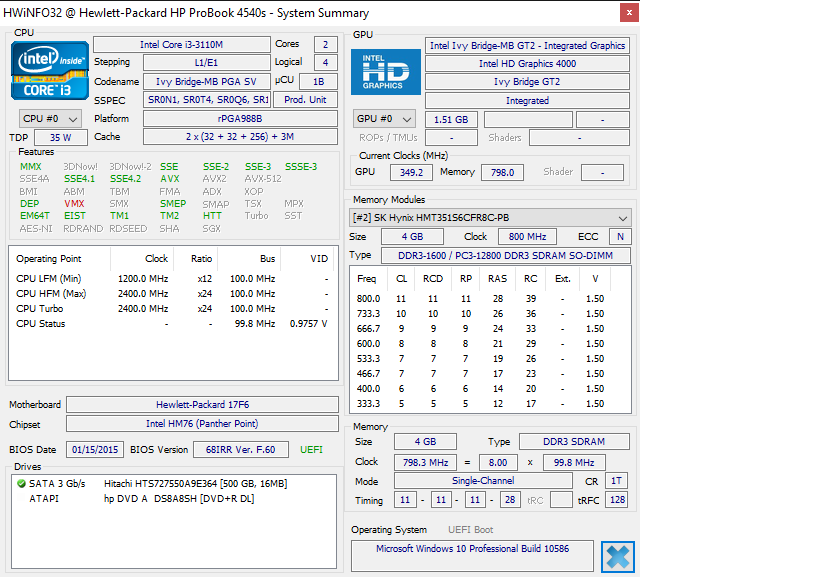
Task: Click the EM64T feature flag
Action: [35, 216]
